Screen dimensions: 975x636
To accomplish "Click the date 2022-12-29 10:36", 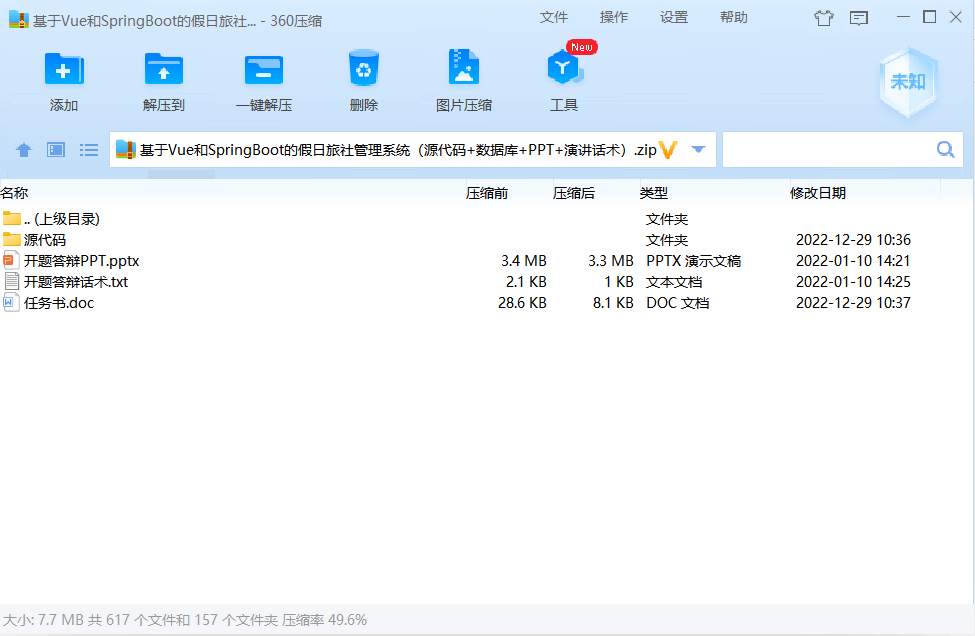I will pyautogui.click(x=853, y=240).
